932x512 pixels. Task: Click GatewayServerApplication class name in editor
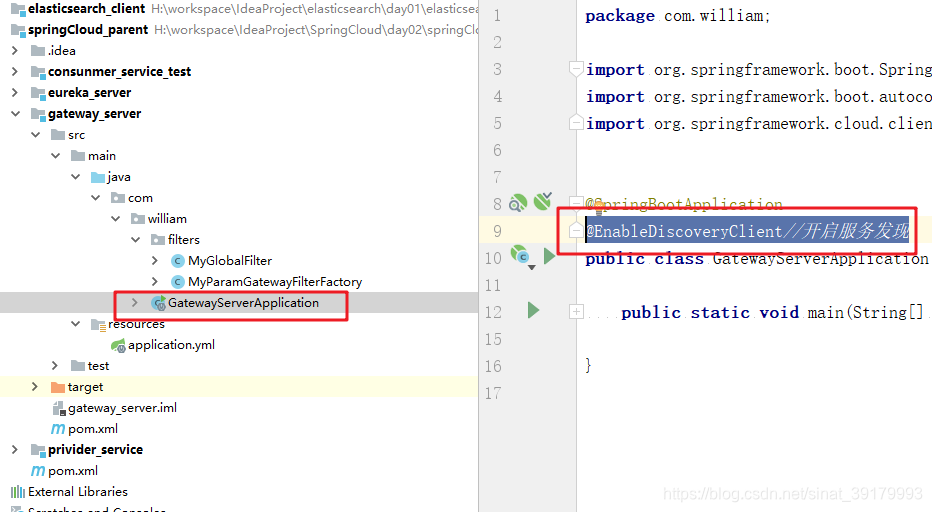tap(820, 259)
